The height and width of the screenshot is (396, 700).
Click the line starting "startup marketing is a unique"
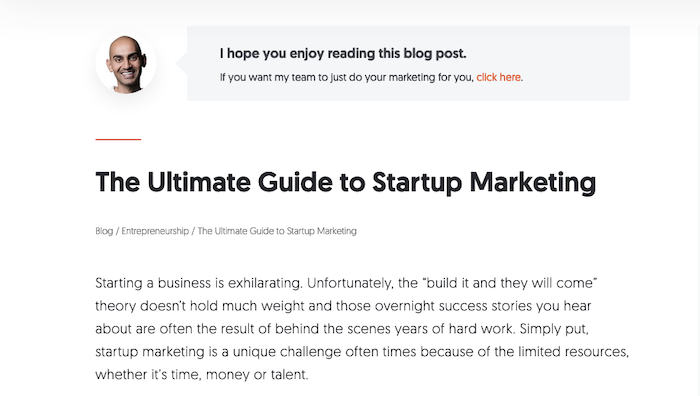coord(362,352)
